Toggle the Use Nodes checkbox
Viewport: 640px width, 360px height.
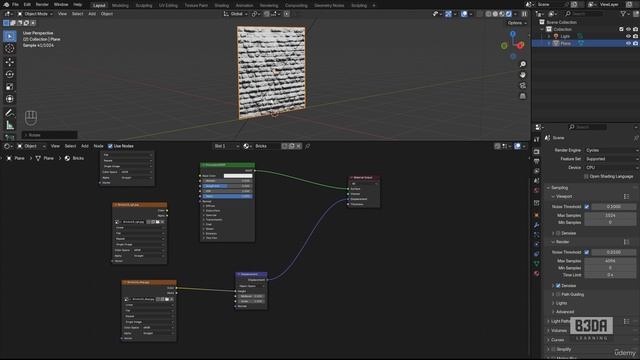pos(110,146)
